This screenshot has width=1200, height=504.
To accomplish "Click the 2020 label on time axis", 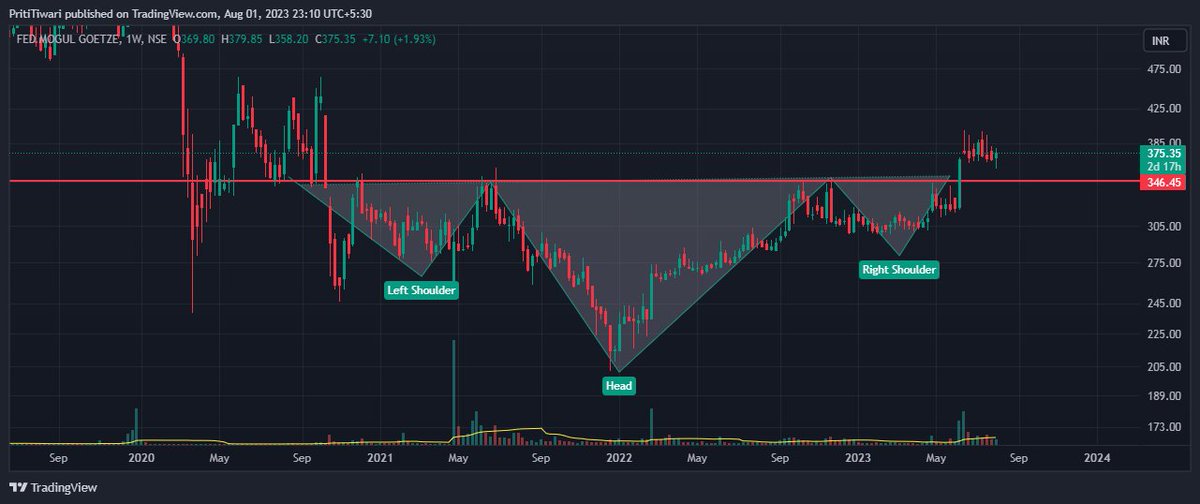I will pyautogui.click(x=142, y=458).
